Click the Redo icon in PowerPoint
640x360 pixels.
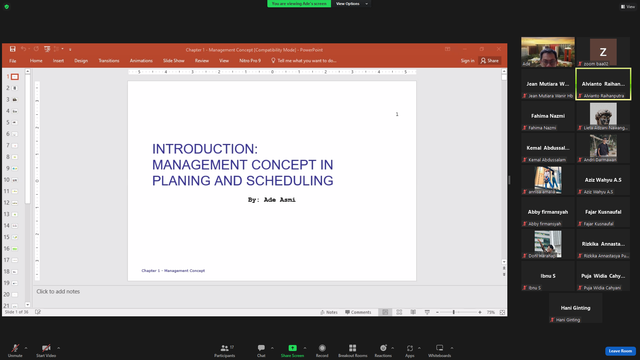tap(36, 49)
